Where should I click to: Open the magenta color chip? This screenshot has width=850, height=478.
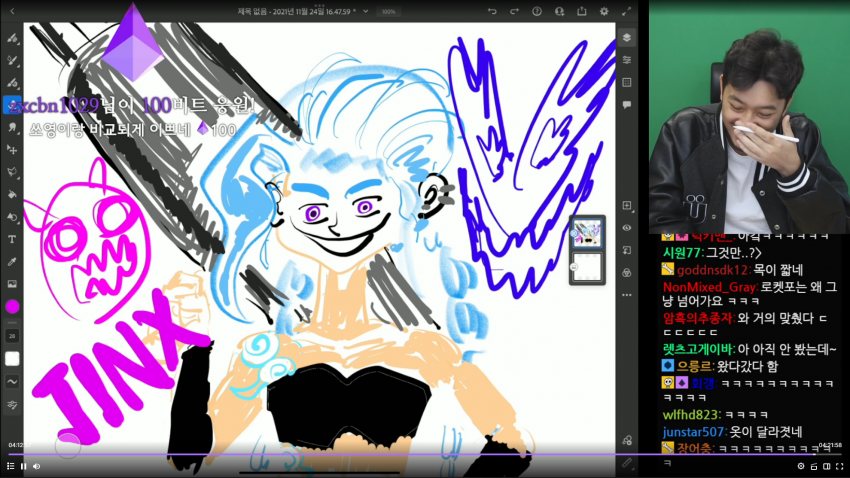[x=12, y=306]
